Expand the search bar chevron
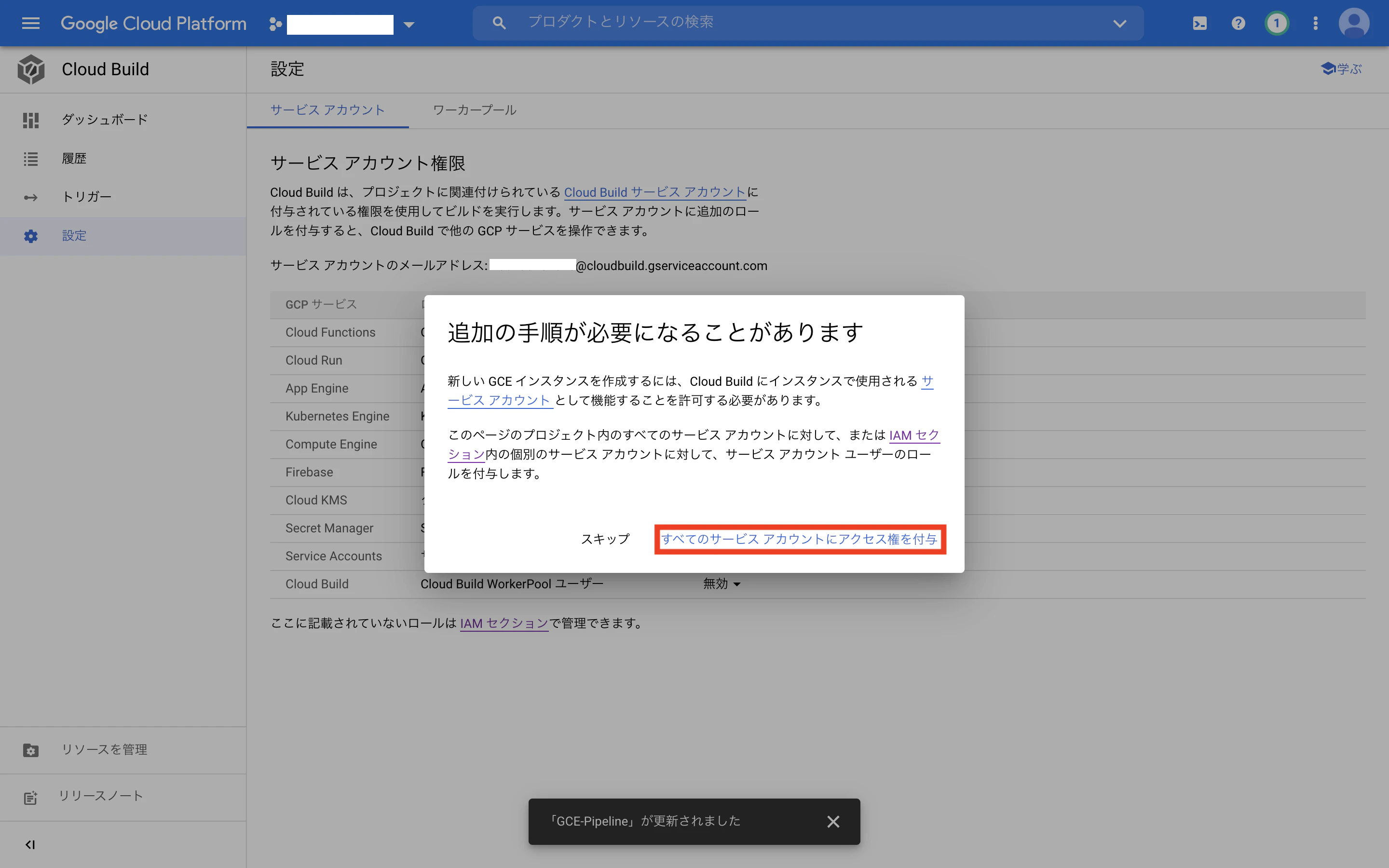Image resolution: width=1389 pixels, height=868 pixels. pyautogui.click(x=1119, y=24)
